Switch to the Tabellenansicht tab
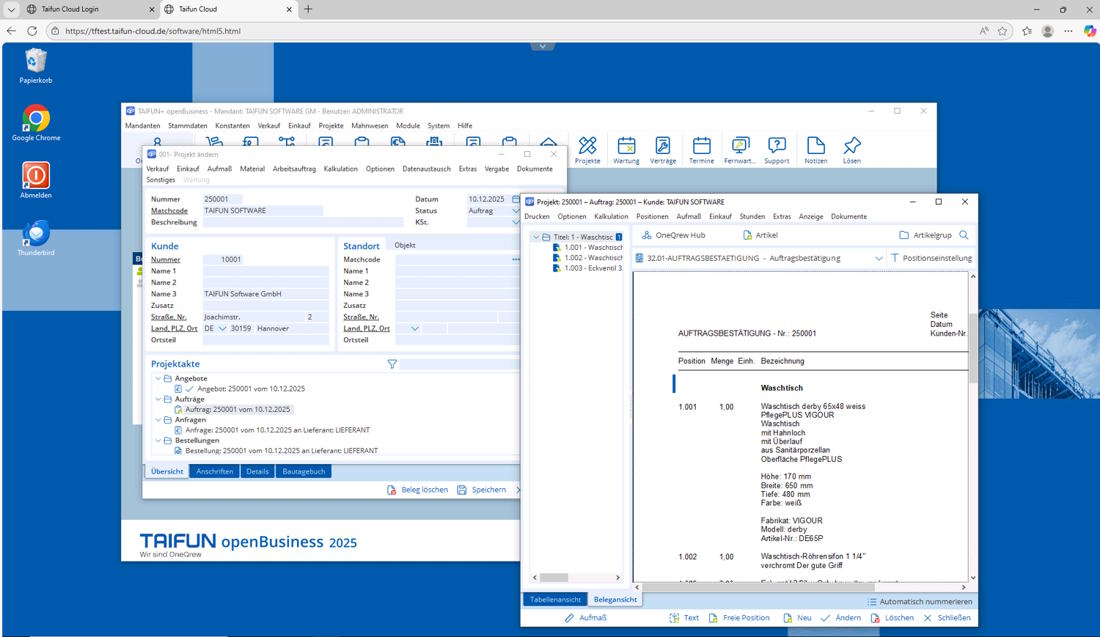This screenshot has width=1100, height=637. (x=555, y=599)
